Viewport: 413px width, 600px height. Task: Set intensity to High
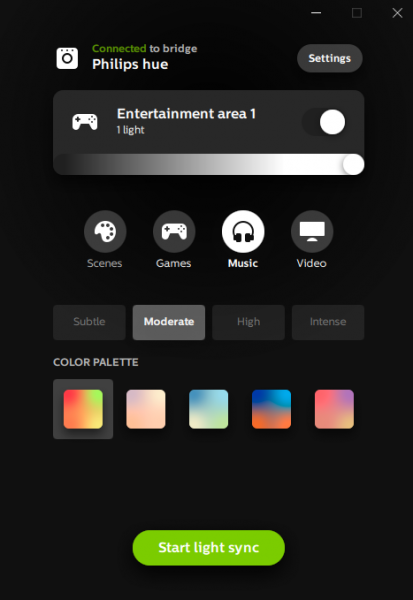coord(248,322)
